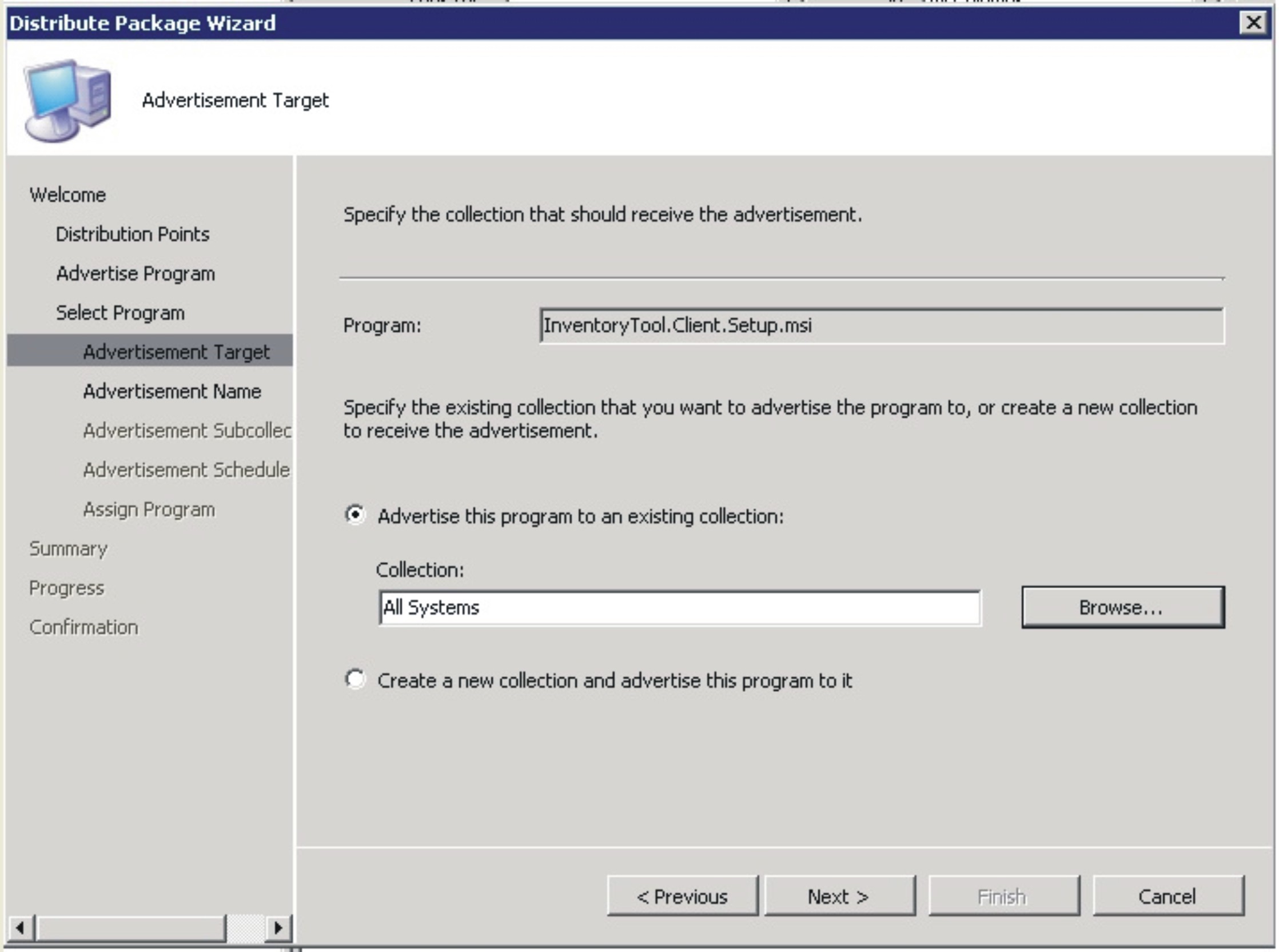Select 'Create a new collection' radio button
Image resolution: width=1279 pixels, height=952 pixels.
click(x=355, y=679)
